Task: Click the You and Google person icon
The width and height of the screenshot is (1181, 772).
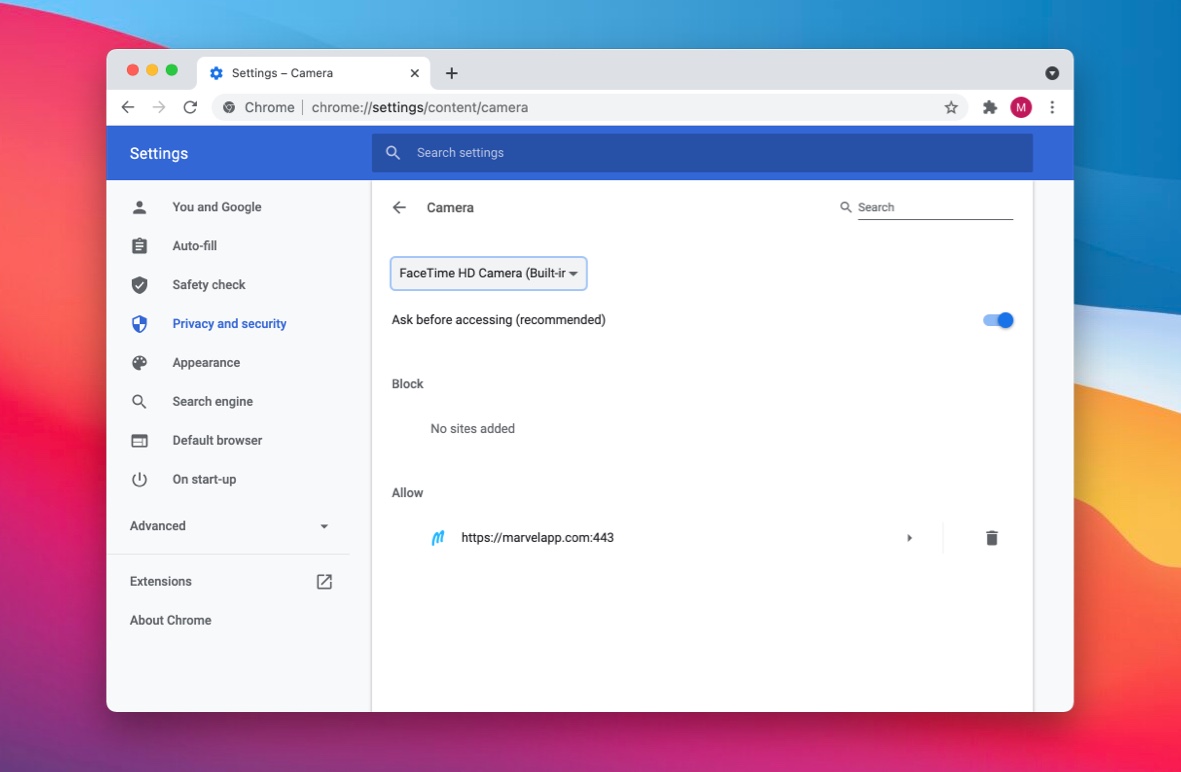Action: [139, 207]
